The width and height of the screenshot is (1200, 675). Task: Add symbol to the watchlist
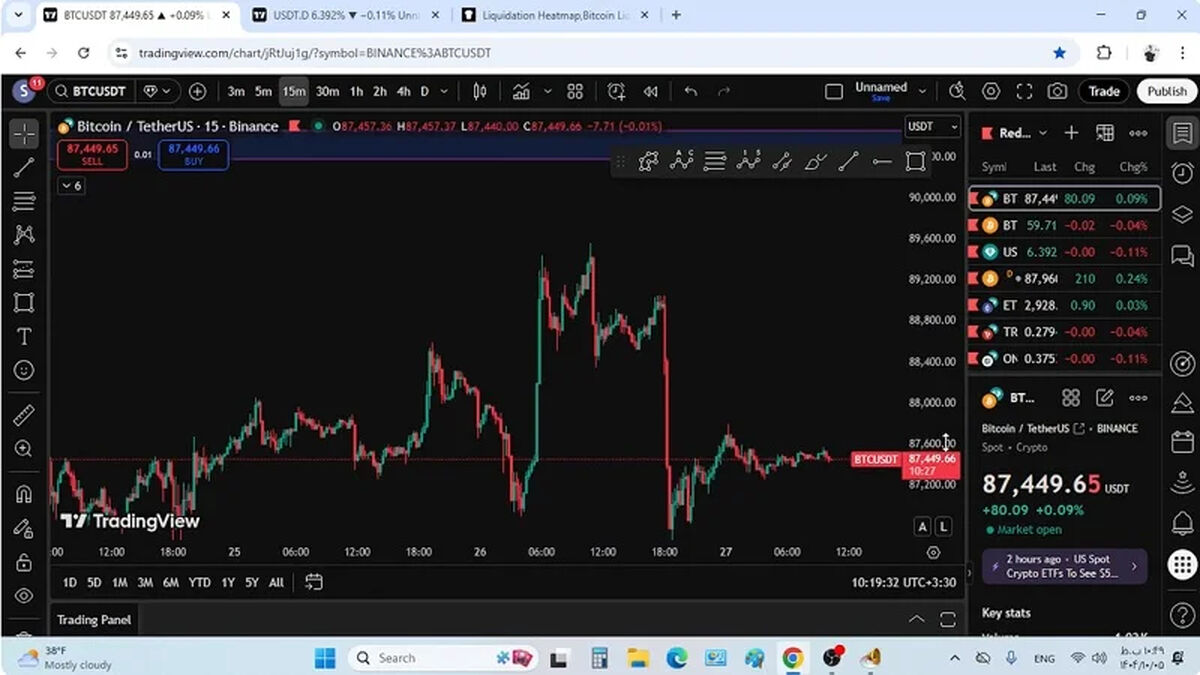click(1071, 133)
